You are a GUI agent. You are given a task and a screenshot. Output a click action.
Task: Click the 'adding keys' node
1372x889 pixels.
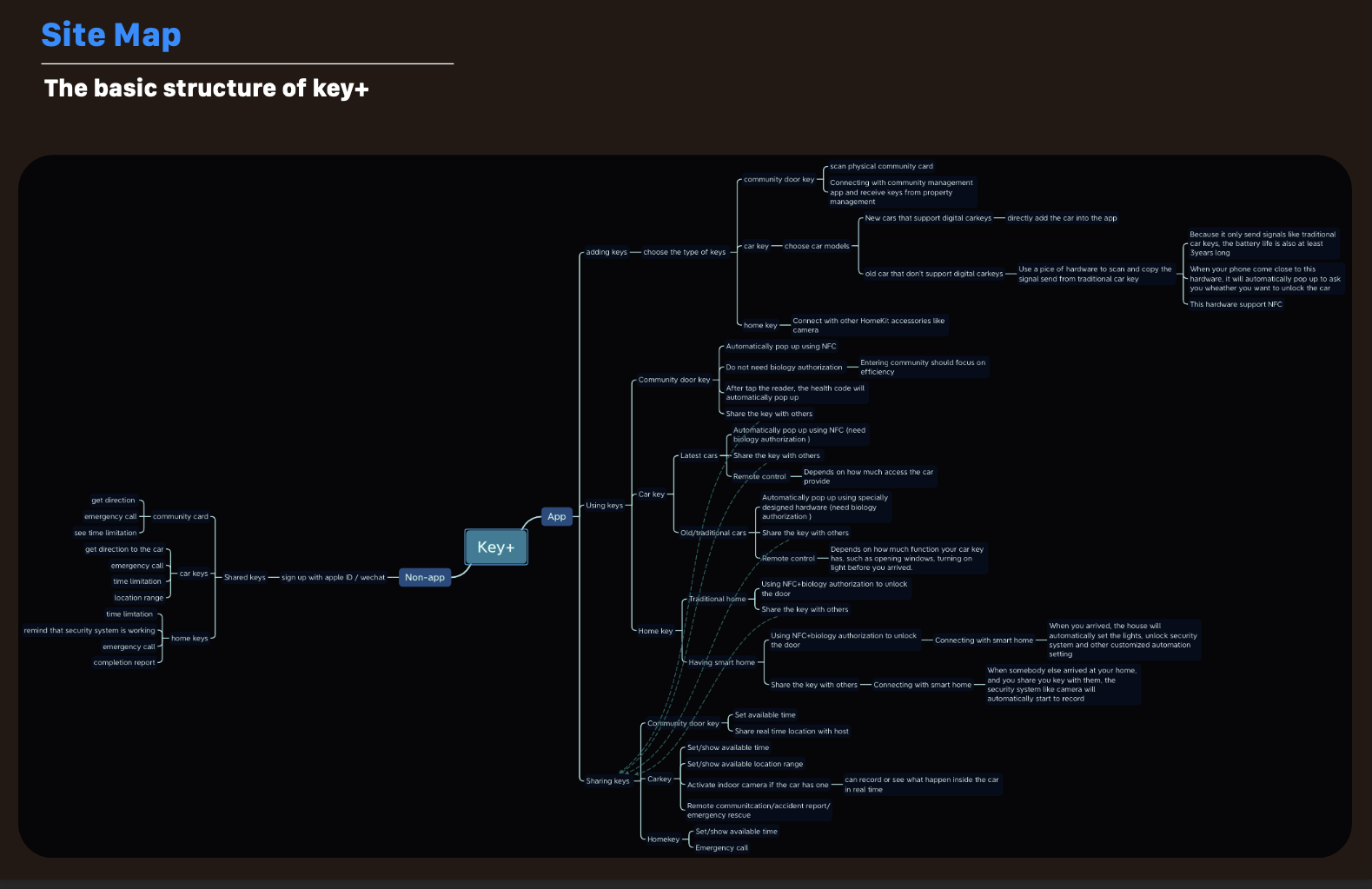coord(606,252)
